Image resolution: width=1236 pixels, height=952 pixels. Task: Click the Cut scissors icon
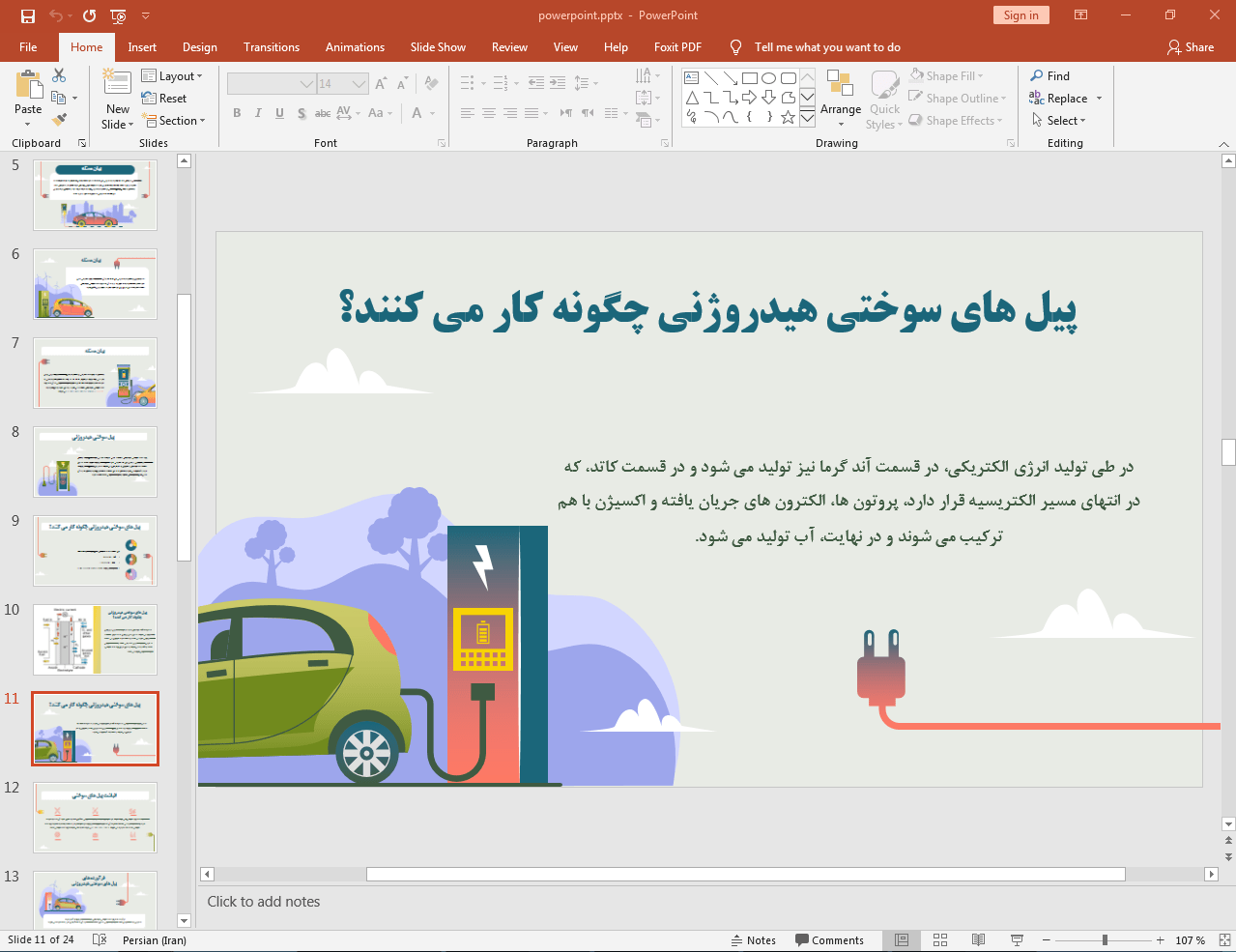pyautogui.click(x=59, y=75)
